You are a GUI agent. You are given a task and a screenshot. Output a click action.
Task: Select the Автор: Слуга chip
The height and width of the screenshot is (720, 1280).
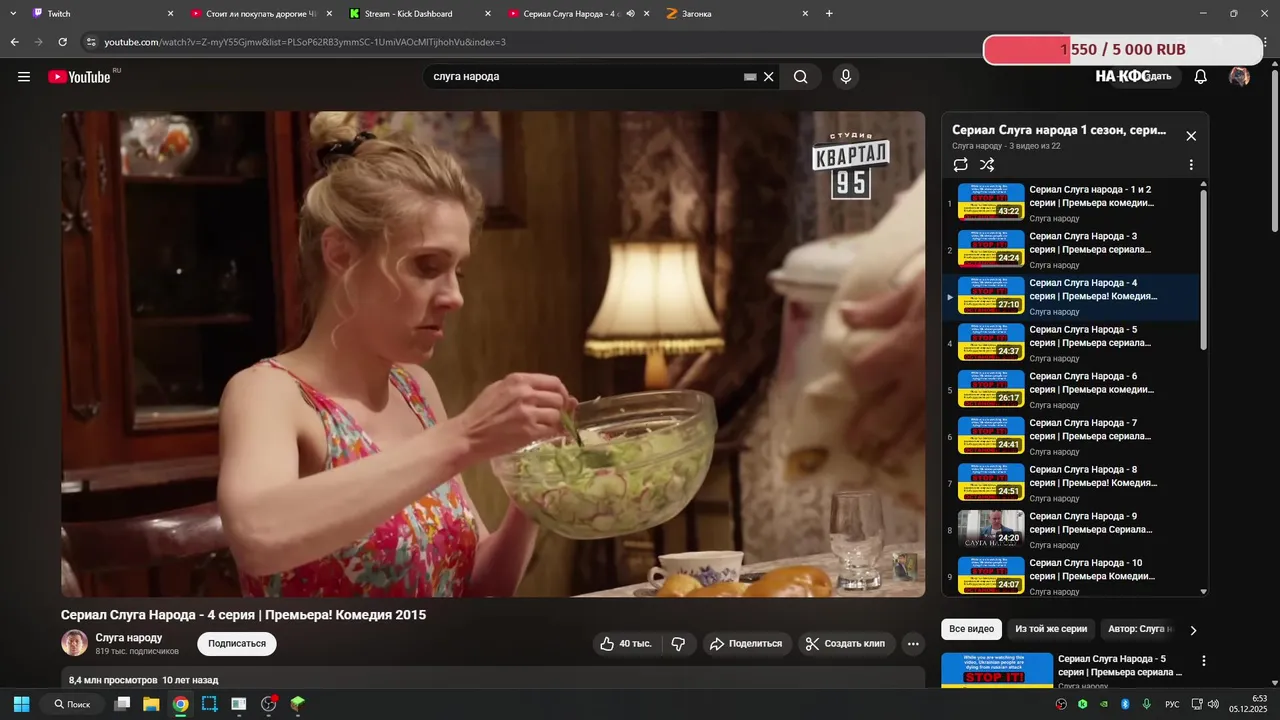tap(1136, 629)
